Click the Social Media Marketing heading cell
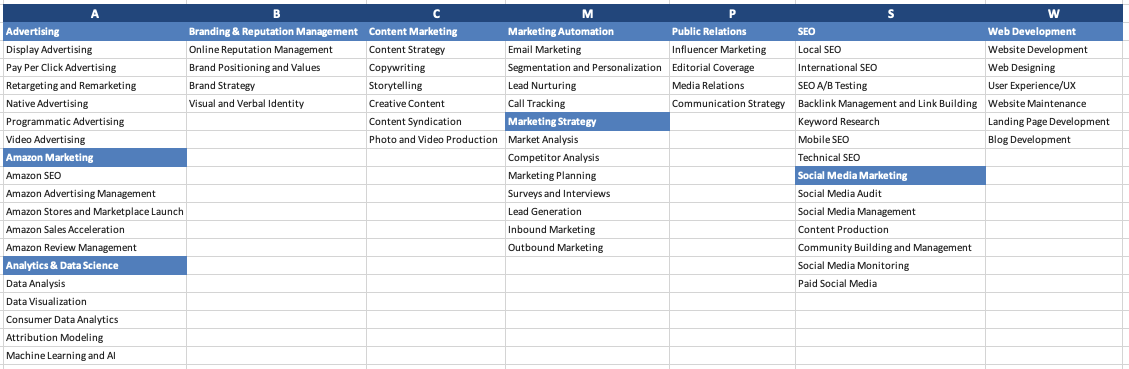This screenshot has width=1129, height=369. coord(890,175)
